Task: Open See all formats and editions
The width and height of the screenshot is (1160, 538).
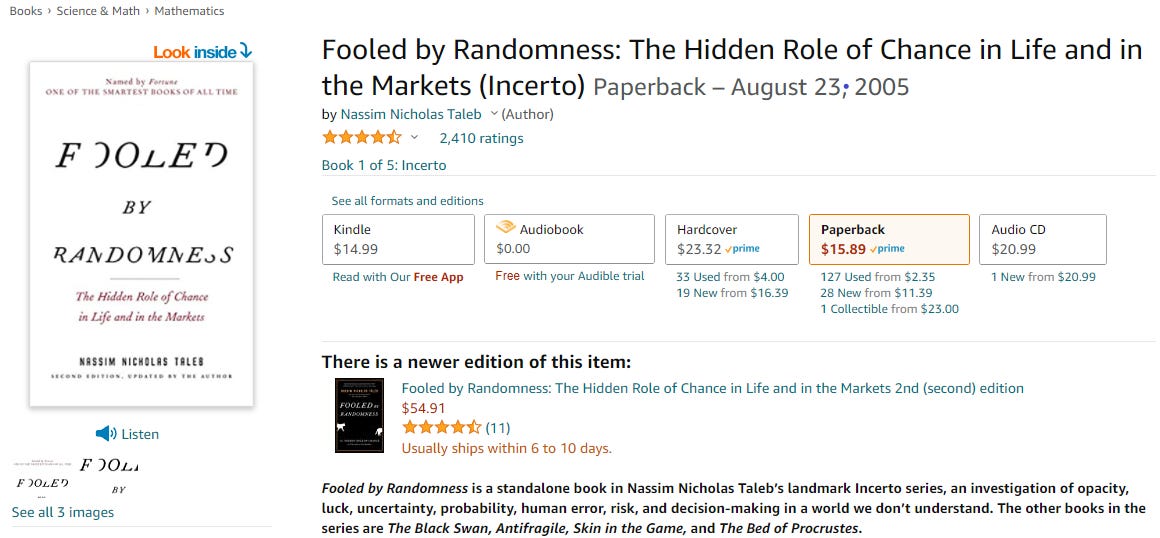Action: point(408,201)
